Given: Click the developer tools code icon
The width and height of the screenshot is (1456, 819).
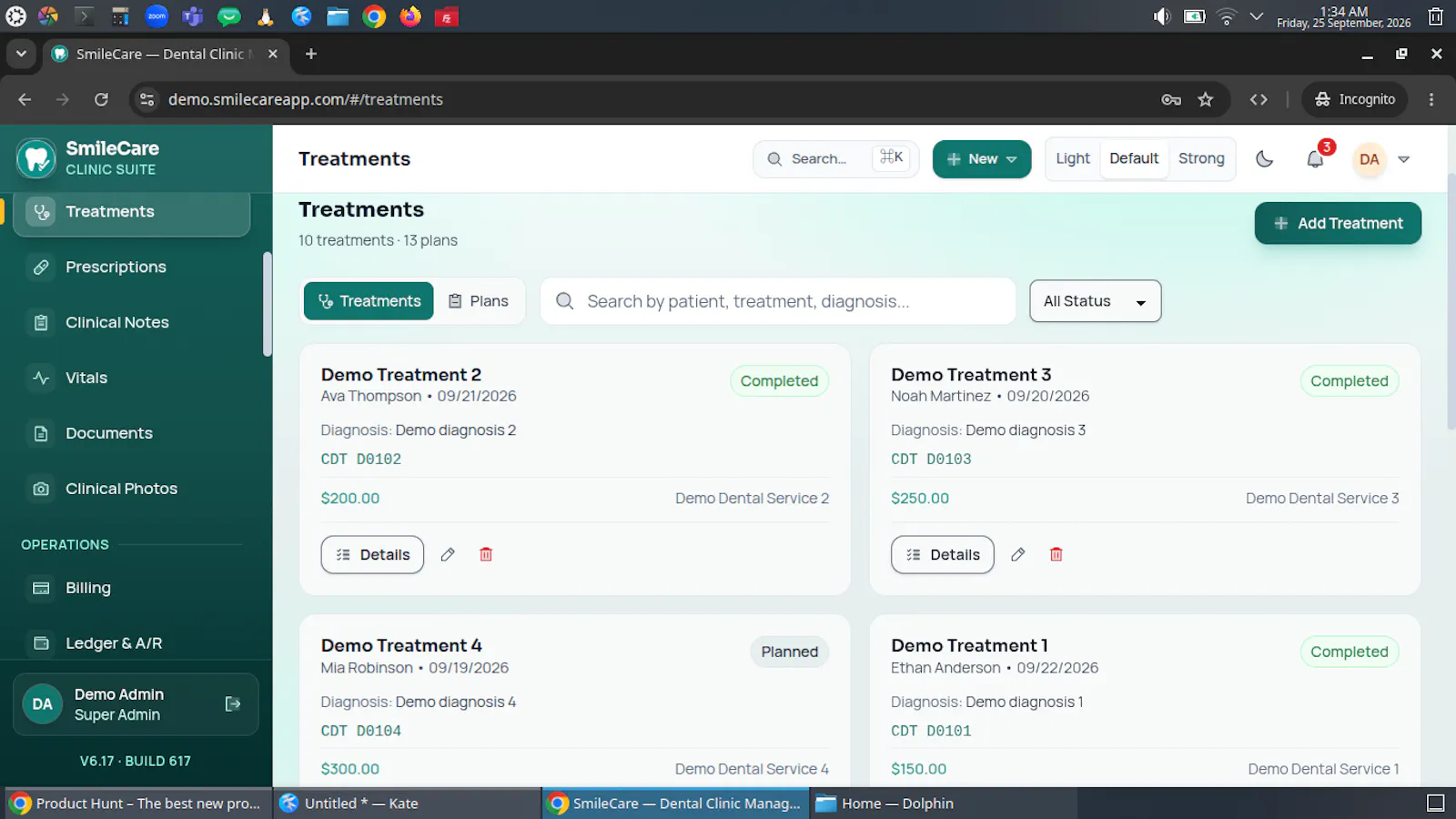Looking at the screenshot, I should coord(1259,99).
